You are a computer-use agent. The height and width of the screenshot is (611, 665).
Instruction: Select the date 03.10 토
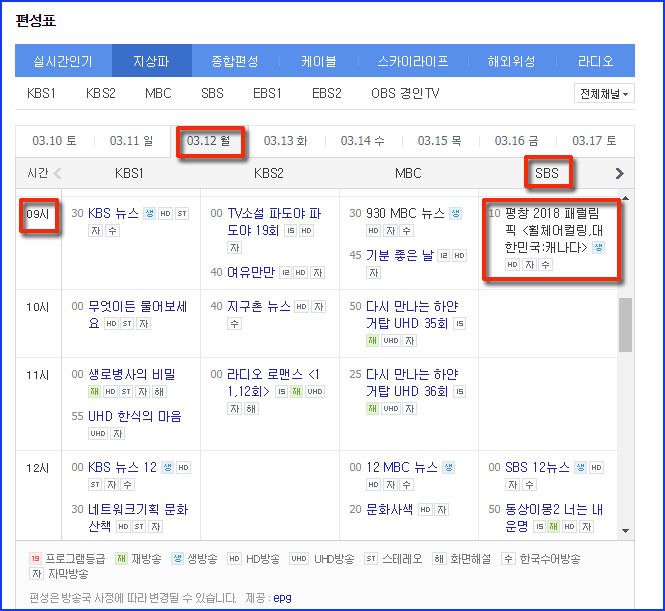click(x=54, y=140)
